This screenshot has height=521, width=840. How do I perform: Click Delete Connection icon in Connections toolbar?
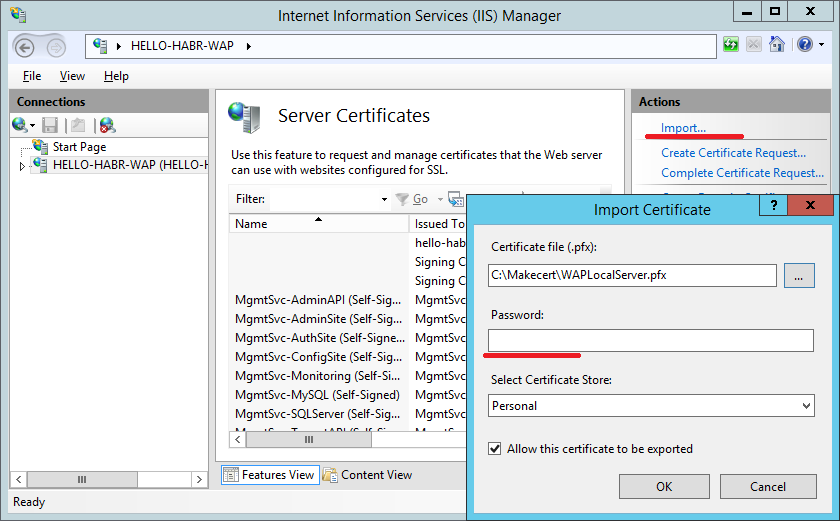(107, 125)
